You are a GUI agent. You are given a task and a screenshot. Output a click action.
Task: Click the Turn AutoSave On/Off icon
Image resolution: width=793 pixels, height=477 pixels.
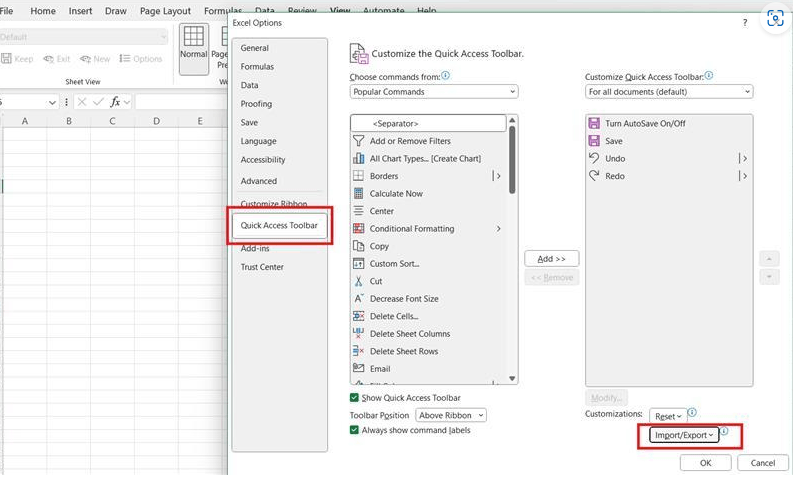click(594, 123)
